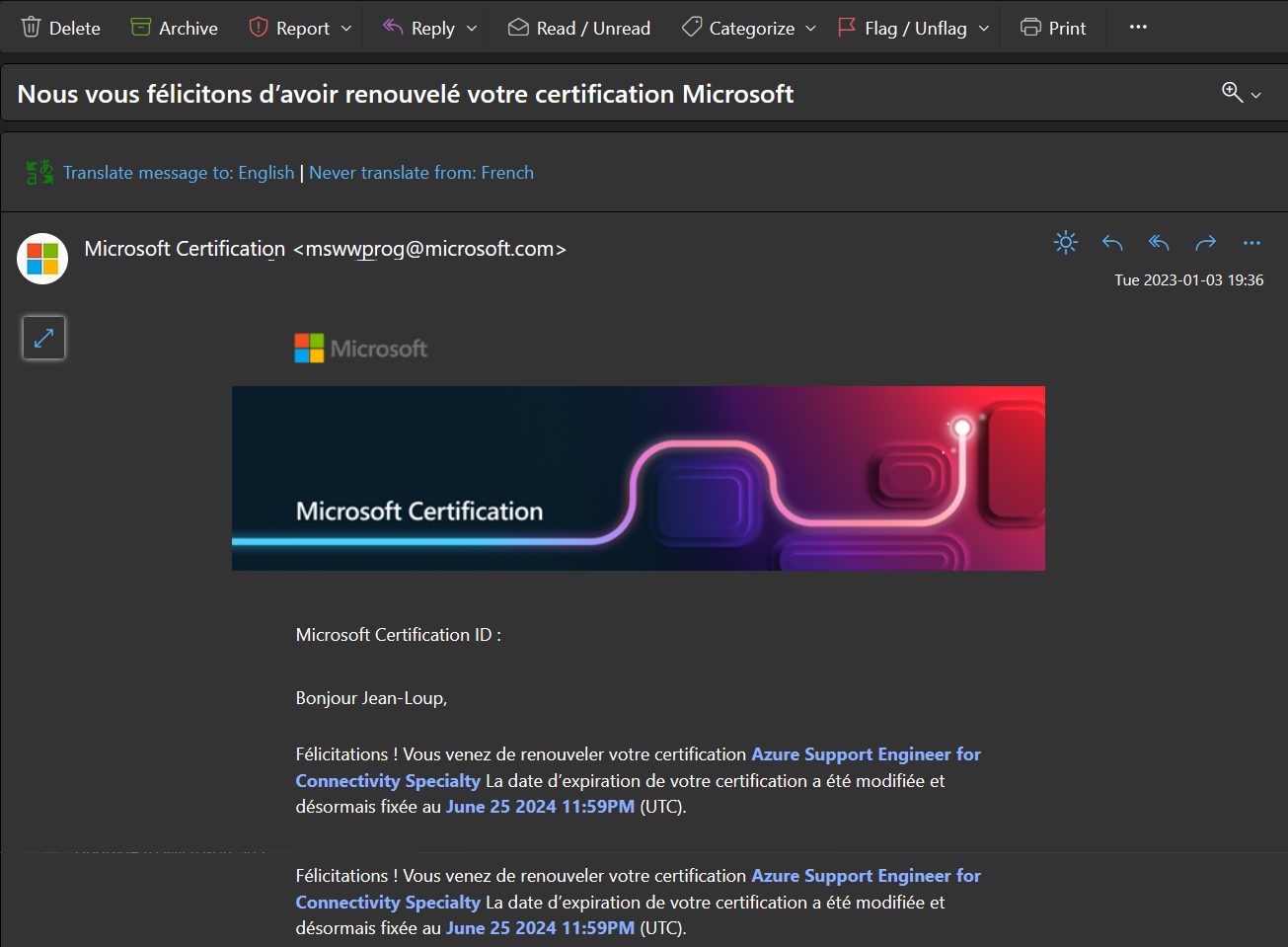Screen dimensions: 1288x947
Task: Click the Read / Unread envelope icon
Action: click(x=518, y=28)
